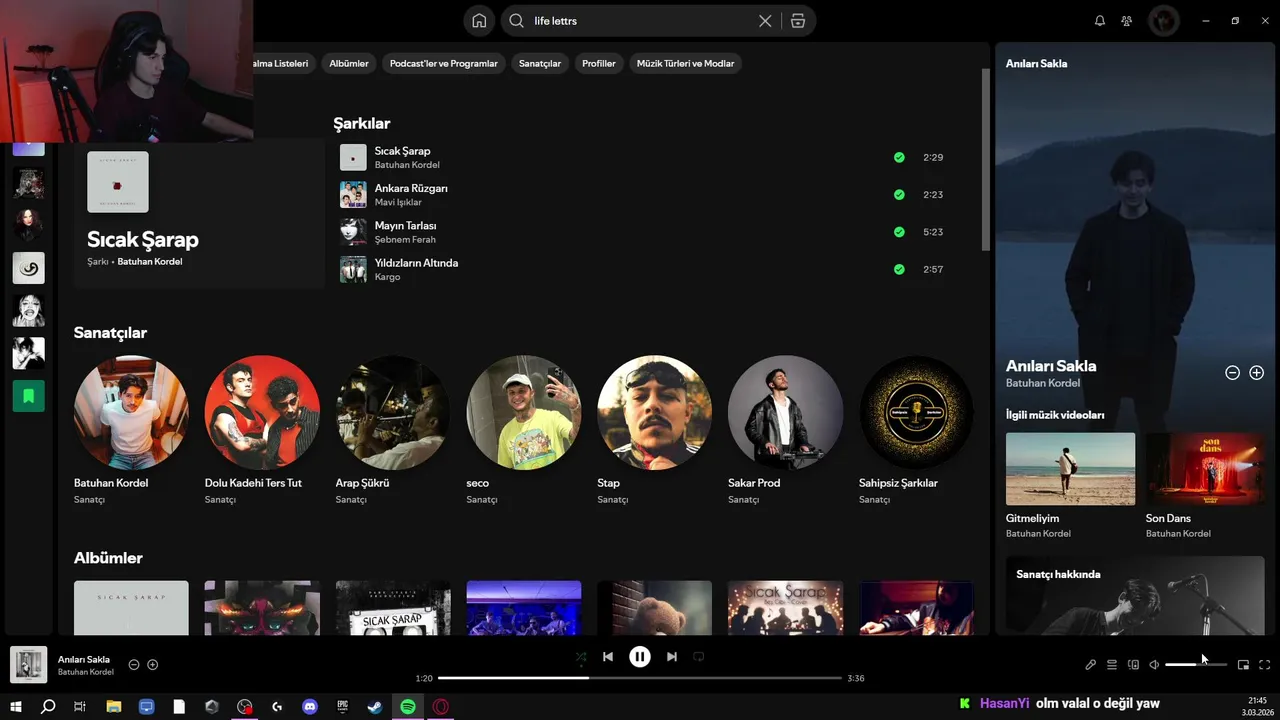Open the browse icon in search bar
1280x720 pixels.
pos(797,21)
